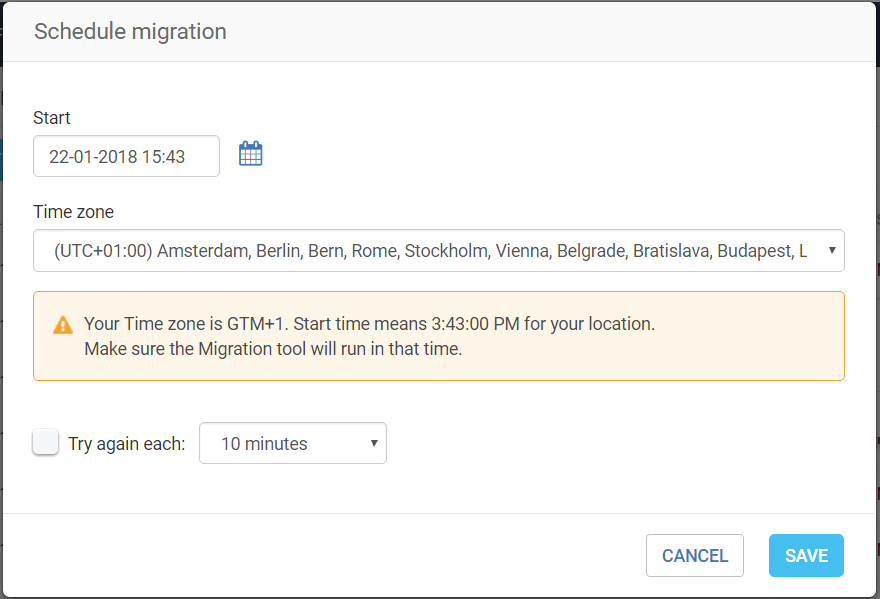Open the Time zone dropdown list

[x=438, y=251]
